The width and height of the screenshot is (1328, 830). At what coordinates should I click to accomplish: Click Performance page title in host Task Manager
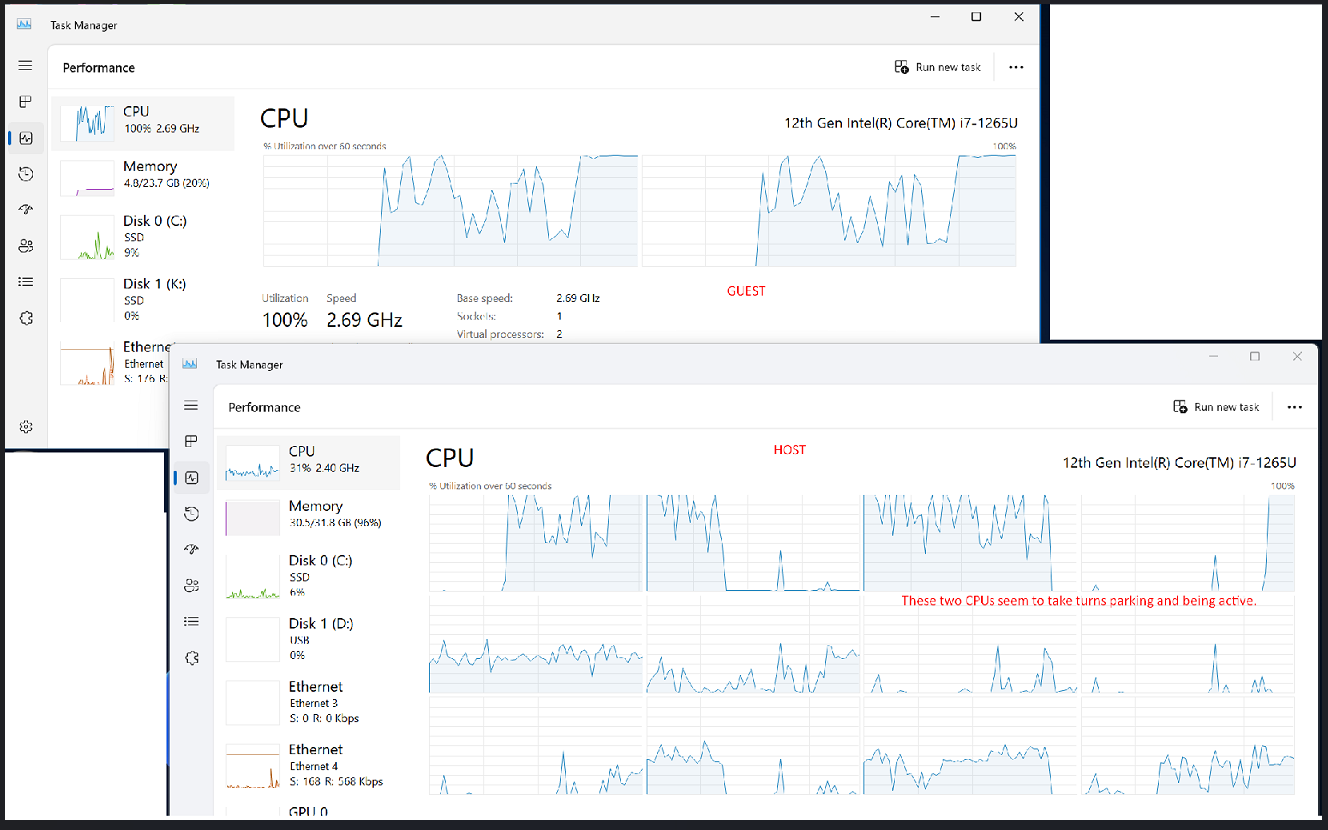point(264,408)
